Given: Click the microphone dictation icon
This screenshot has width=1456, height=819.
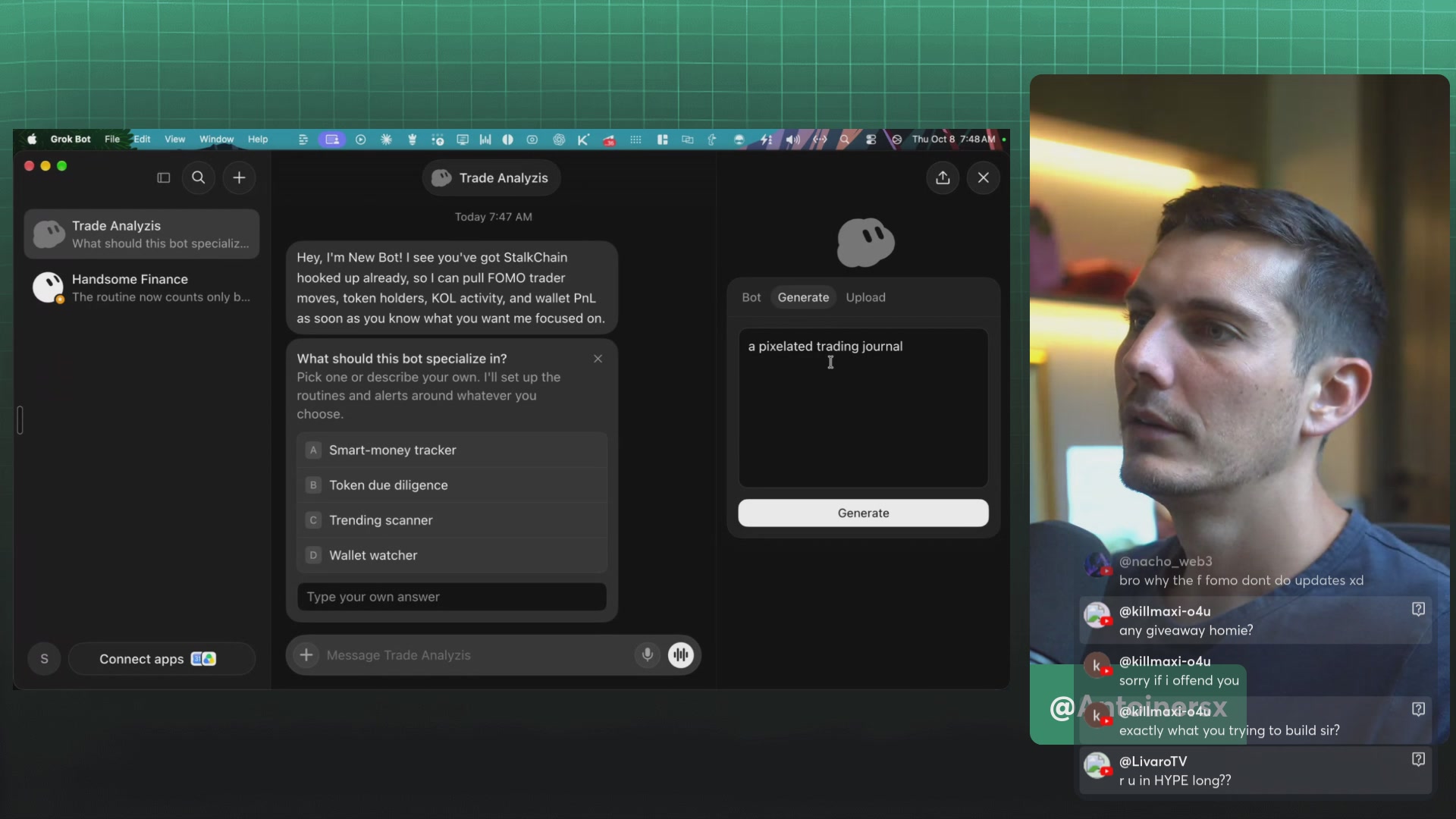Looking at the screenshot, I should tap(647, 654).
